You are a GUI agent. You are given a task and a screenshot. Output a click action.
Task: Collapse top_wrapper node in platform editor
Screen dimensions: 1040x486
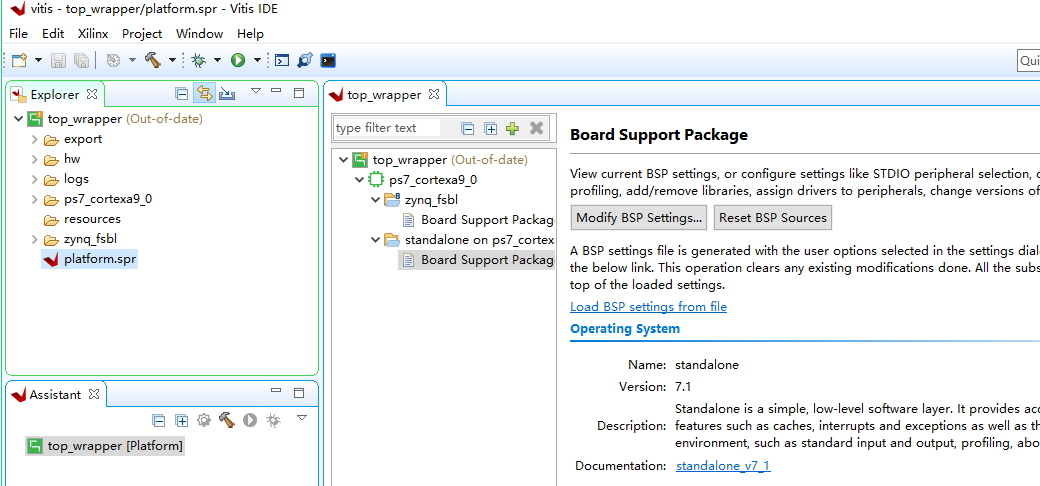343,160
